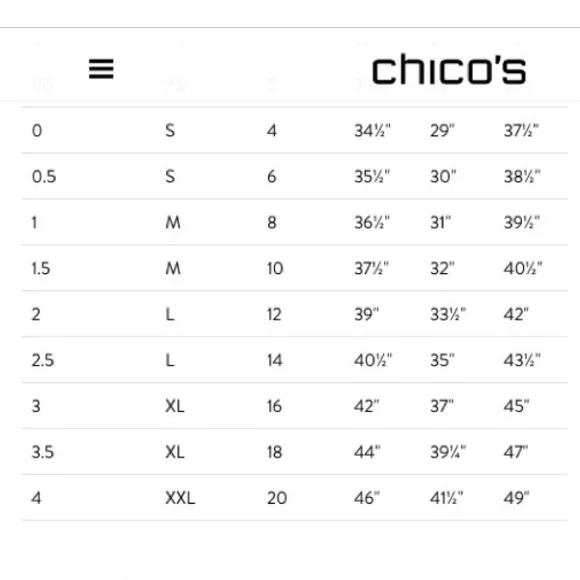Click the 34½" bust measurement
This screenshot has height=580, width=580.
tap(372, 131)
